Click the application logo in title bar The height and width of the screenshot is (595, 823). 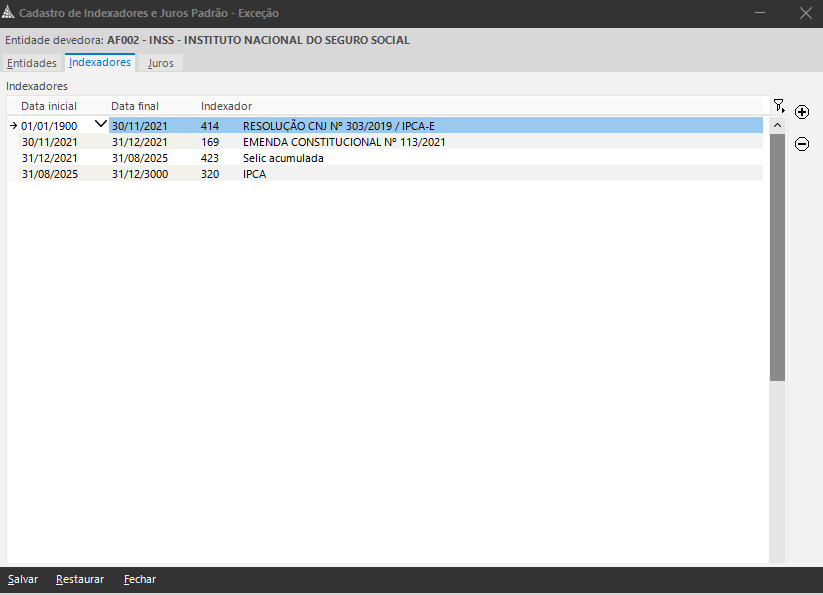tap(8, 13)
